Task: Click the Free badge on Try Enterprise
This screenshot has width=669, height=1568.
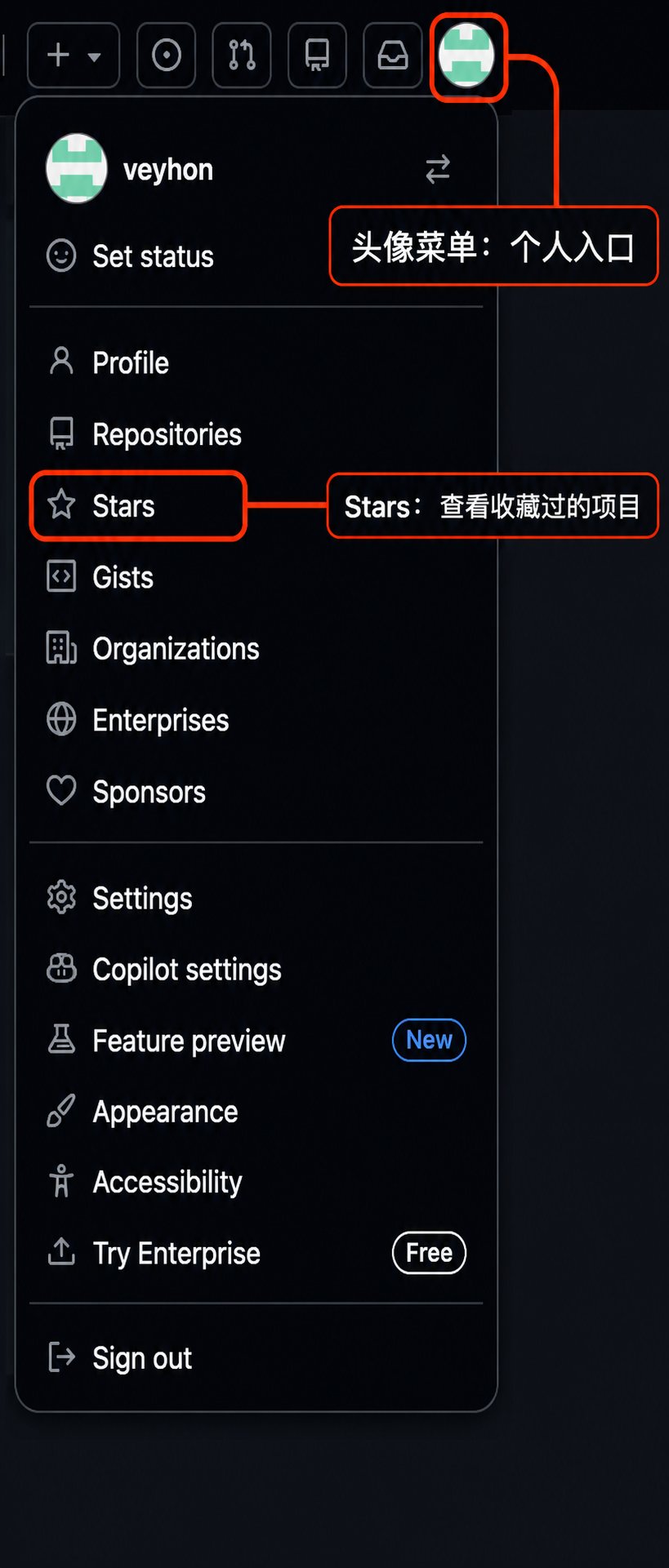Action: (x=429, y=1253)
